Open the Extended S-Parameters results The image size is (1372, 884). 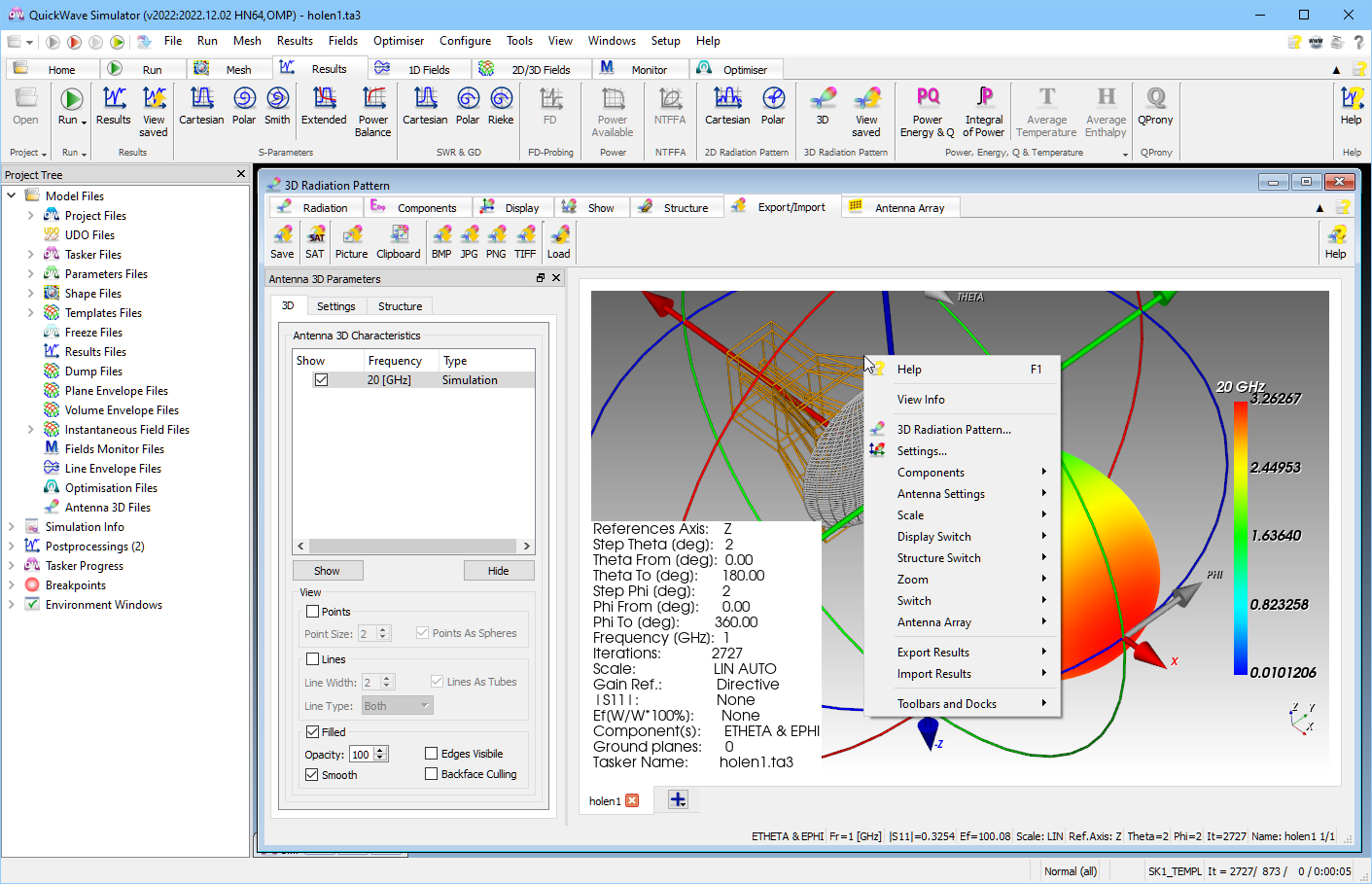point(324,107)
